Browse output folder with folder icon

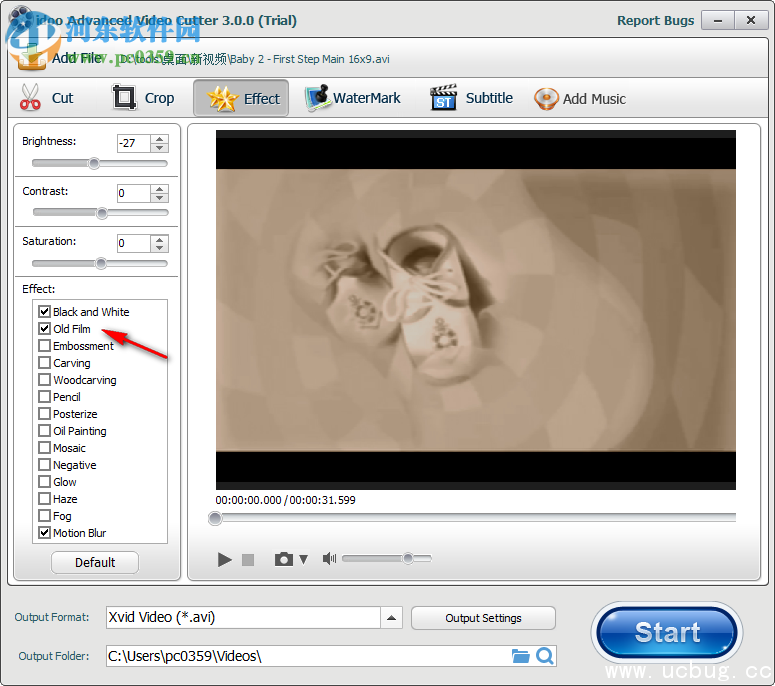tap(520, 656)
